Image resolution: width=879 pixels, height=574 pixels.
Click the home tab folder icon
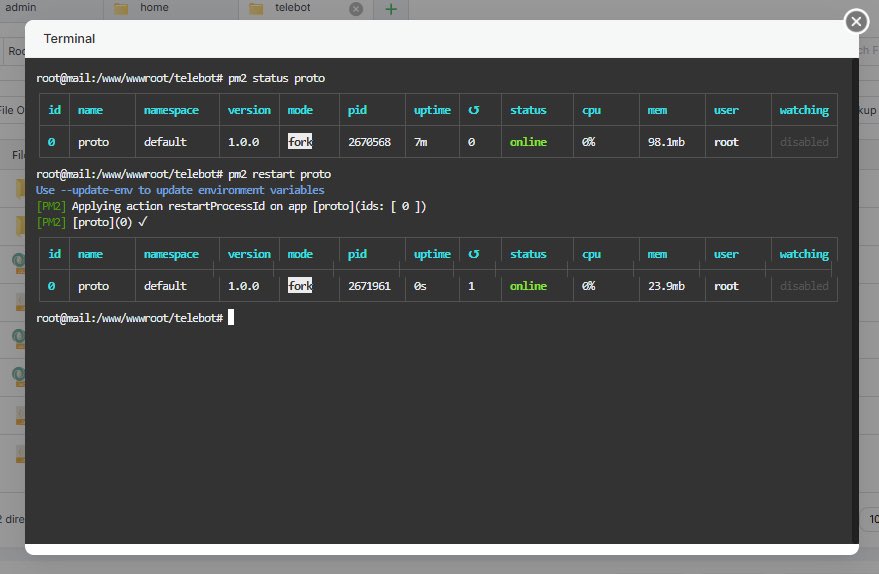point(121,8)
